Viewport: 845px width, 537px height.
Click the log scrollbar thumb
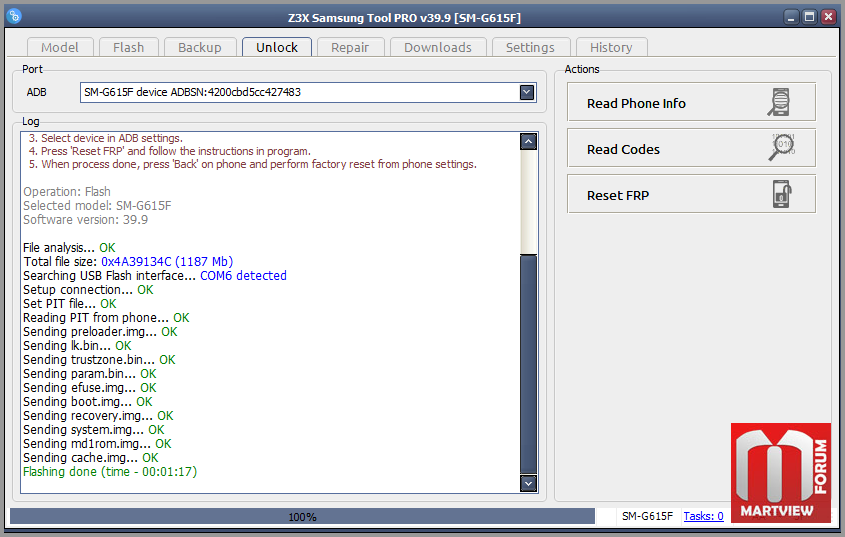(x=528, y=364)
